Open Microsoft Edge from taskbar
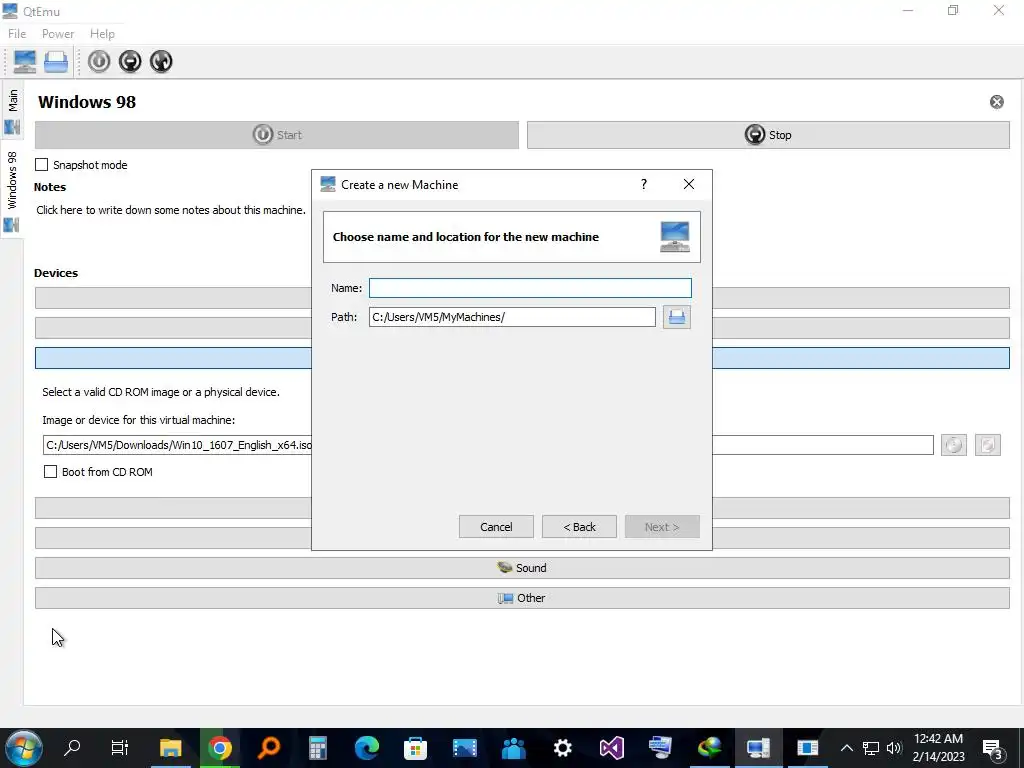1024x768 pixels. click(x=367, y=748)
